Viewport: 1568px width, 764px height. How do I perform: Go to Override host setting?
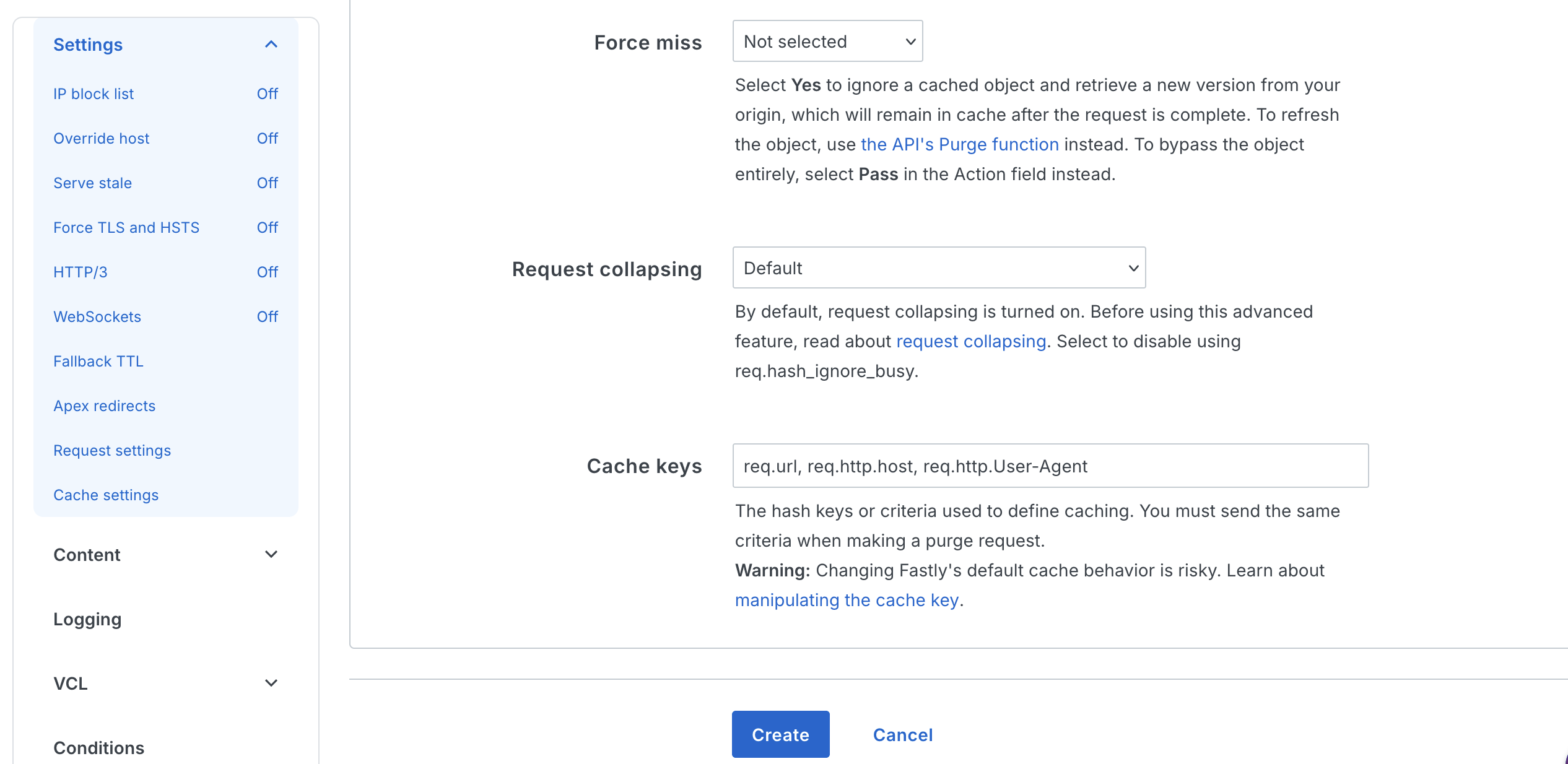click(x=102, y=139)
